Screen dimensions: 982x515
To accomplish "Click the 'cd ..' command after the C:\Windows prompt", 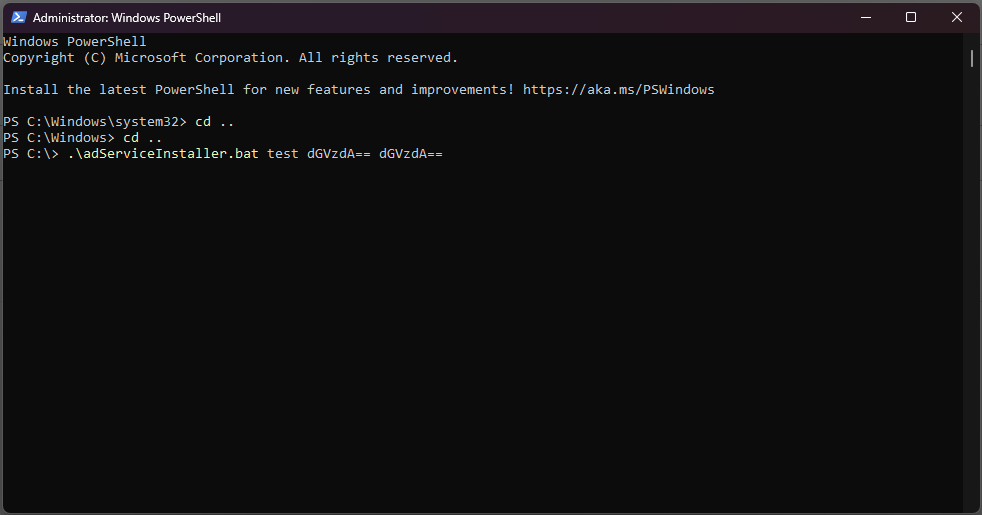I will point(143,138).
